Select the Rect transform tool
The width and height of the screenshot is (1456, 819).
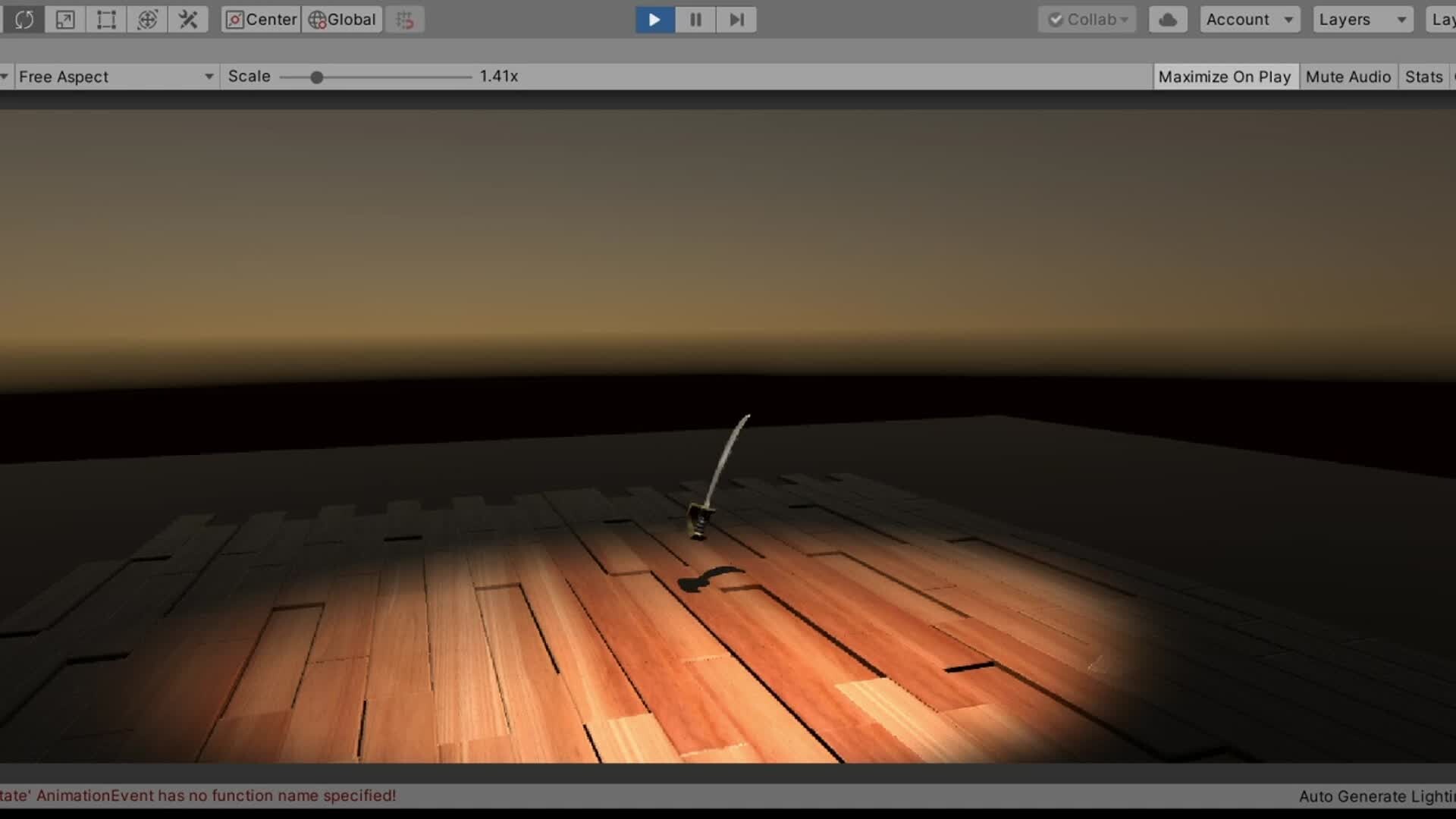pos(106,20)
